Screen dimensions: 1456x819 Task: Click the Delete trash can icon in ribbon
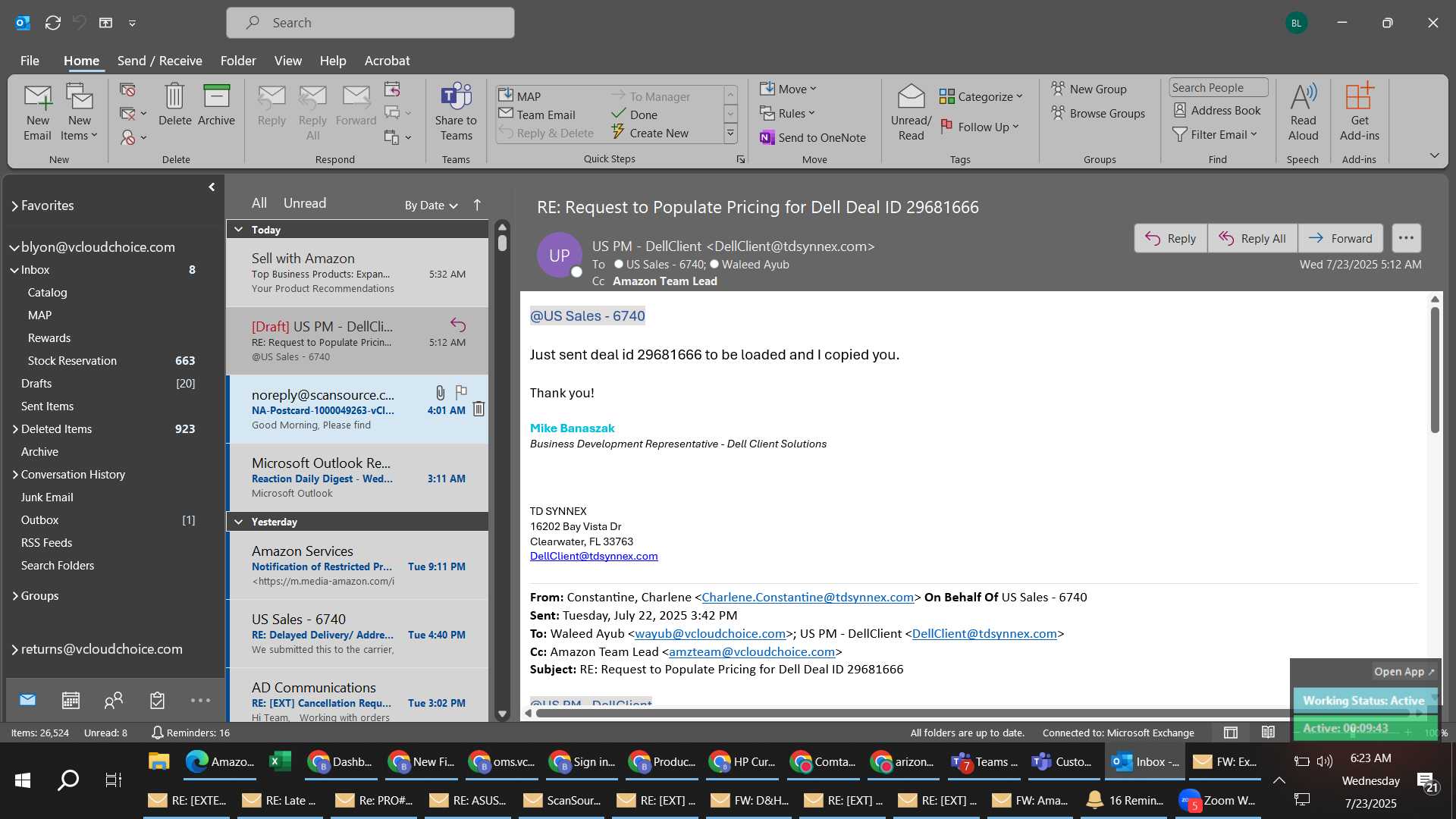point(174,105)
